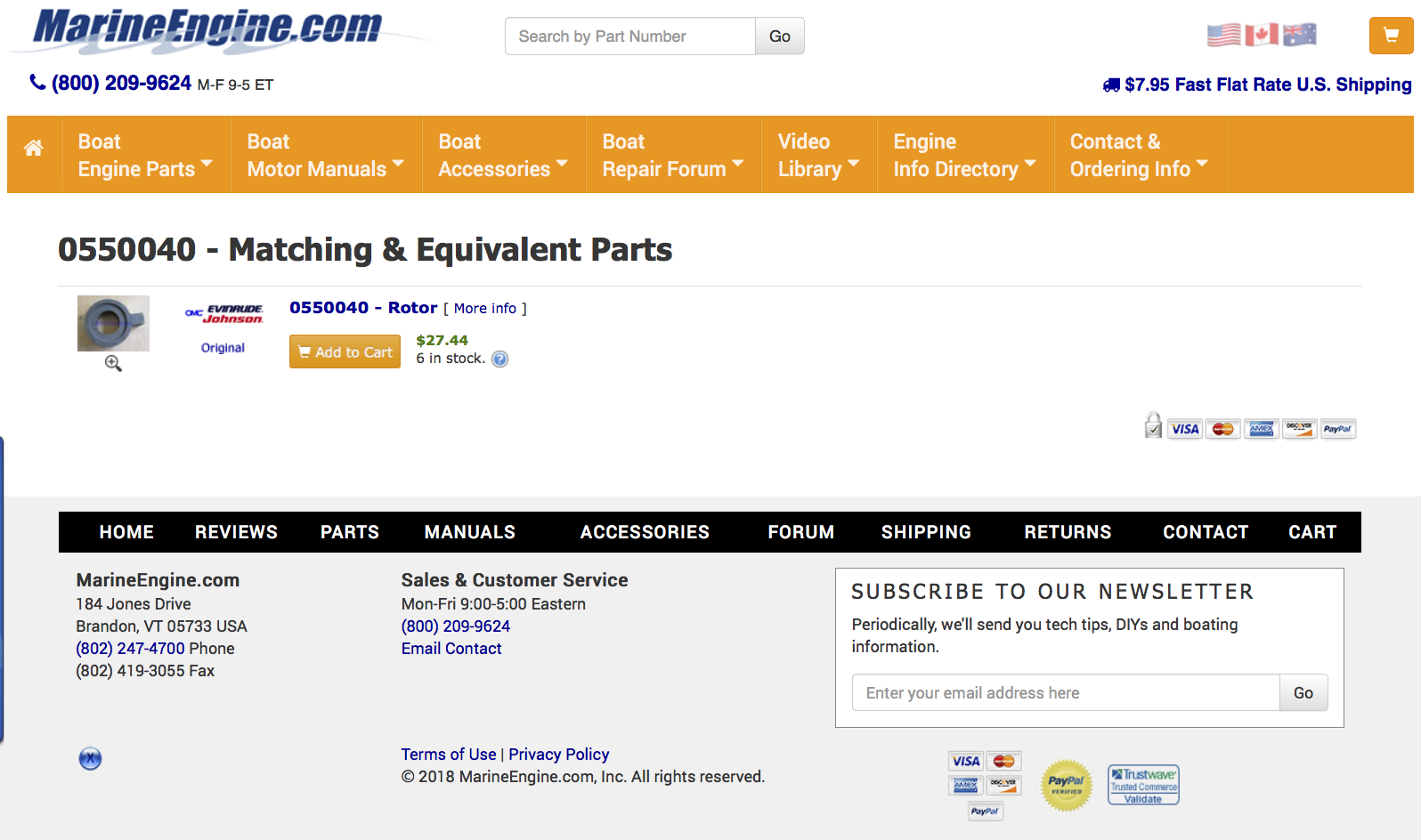
Task: Click the VISA card icon beside padlock
Action: click(1184, 429)
